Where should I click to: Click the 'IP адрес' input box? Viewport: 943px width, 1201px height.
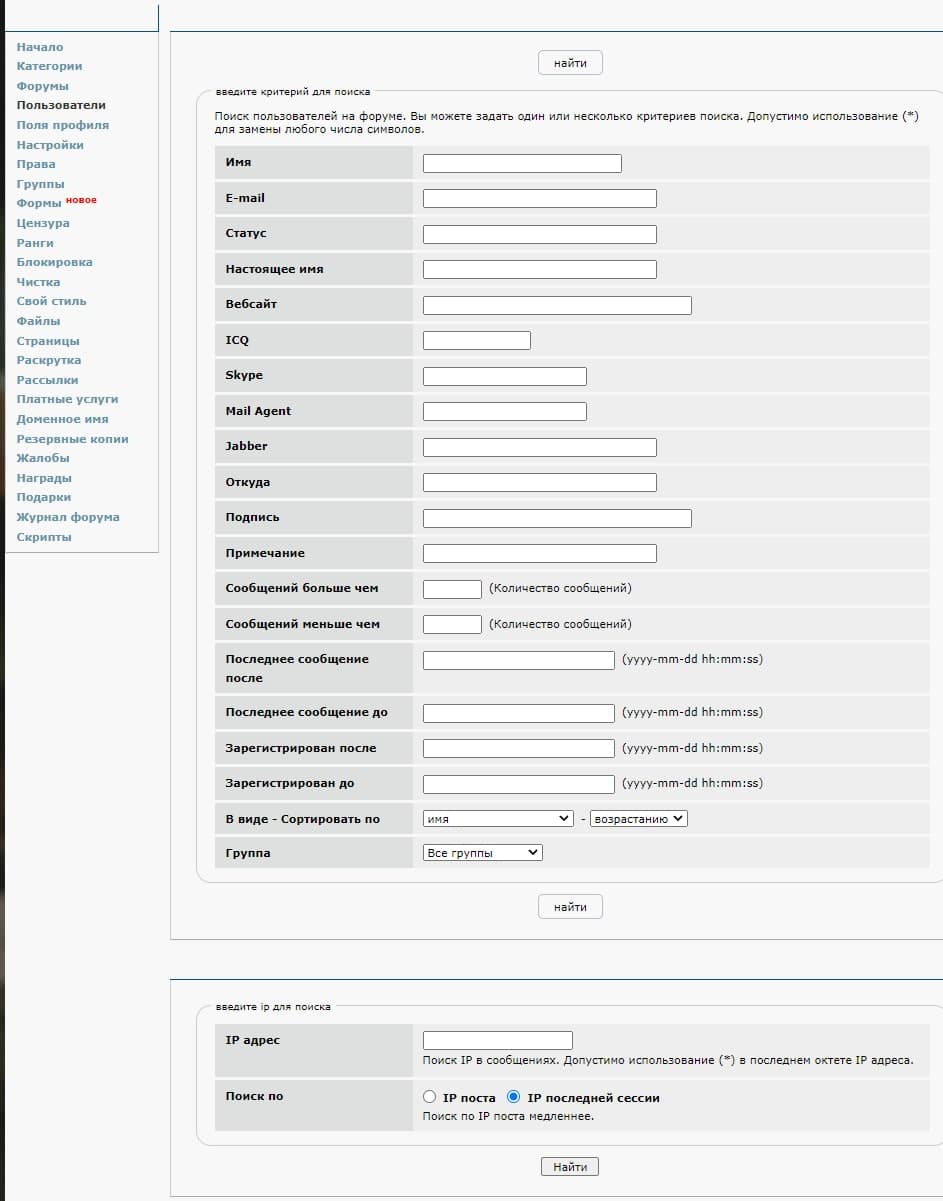(x=497, y=1040)
